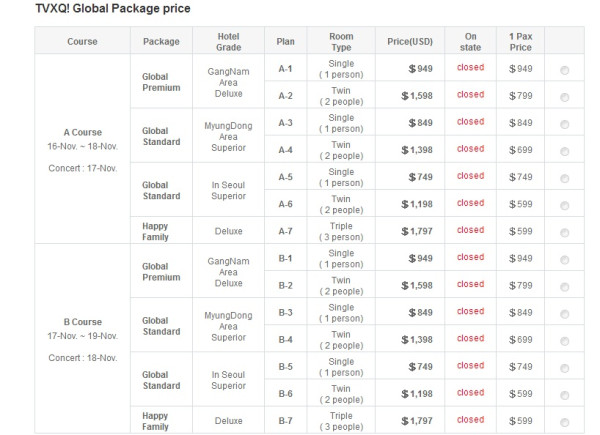This screenshot has height=435, width=600.
Task: Click the '$699' pax price in row A-4
Action: pyautogui.click(x=520, y=150)
